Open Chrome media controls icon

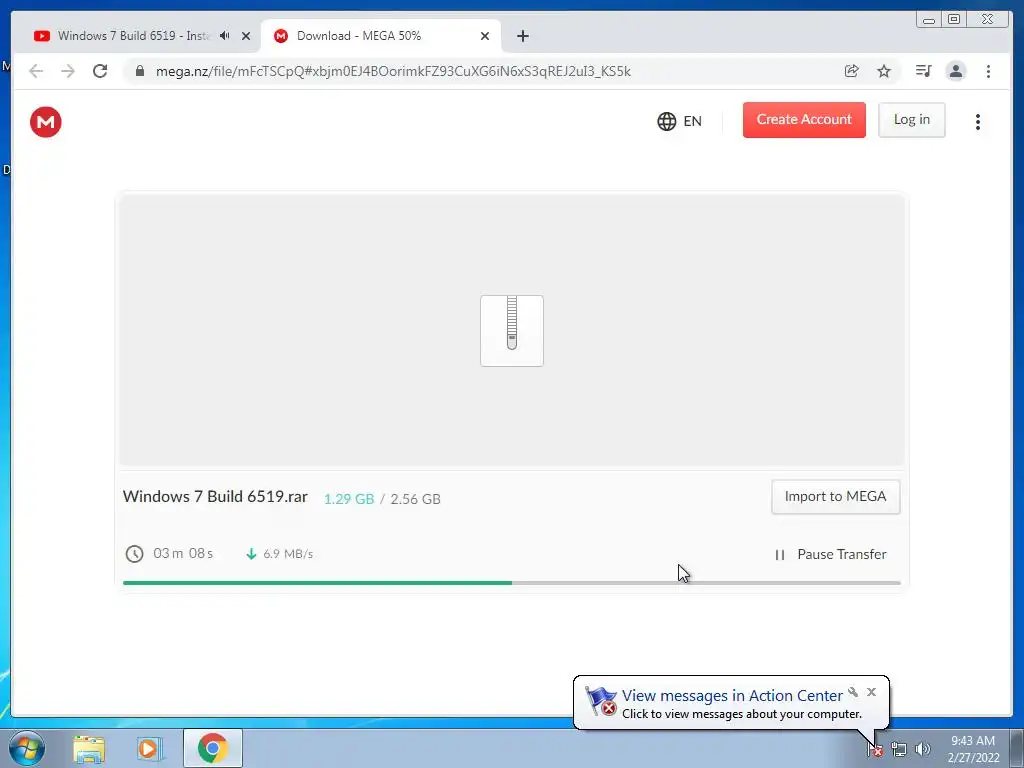coord(923,71)
